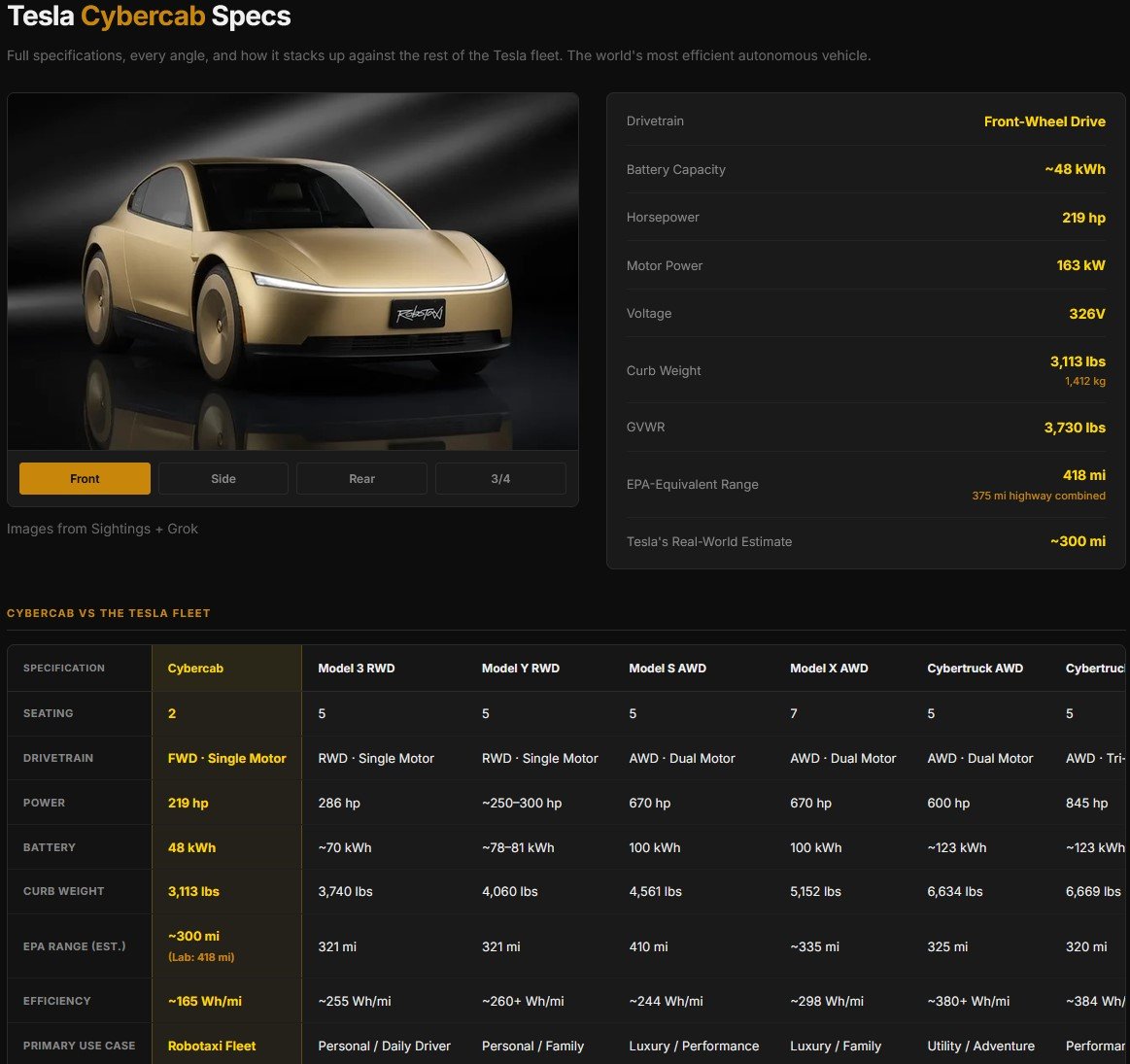
Task: Click the '(Lab: 418 mi)' note in Cybercab column
Action: point(201,957)
